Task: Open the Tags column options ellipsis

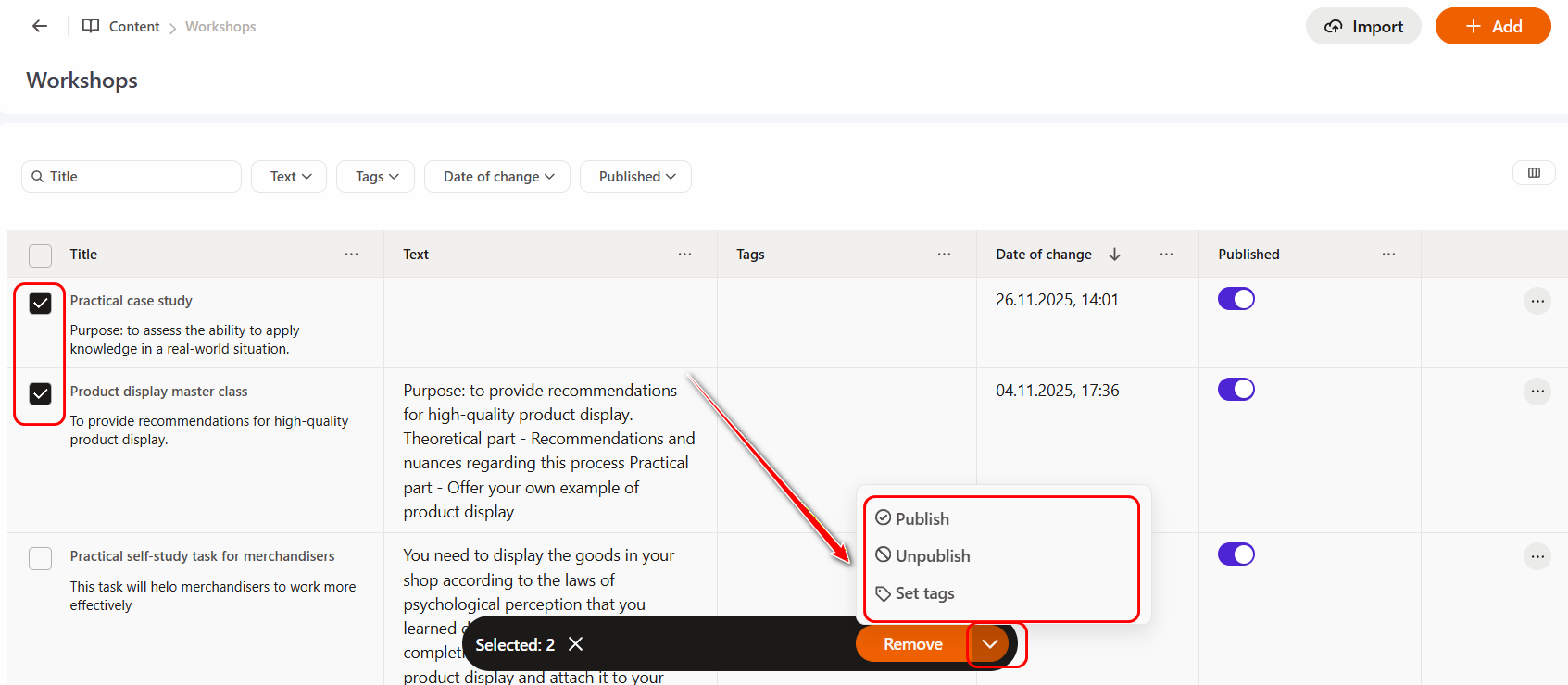Action: pos(944,255)
